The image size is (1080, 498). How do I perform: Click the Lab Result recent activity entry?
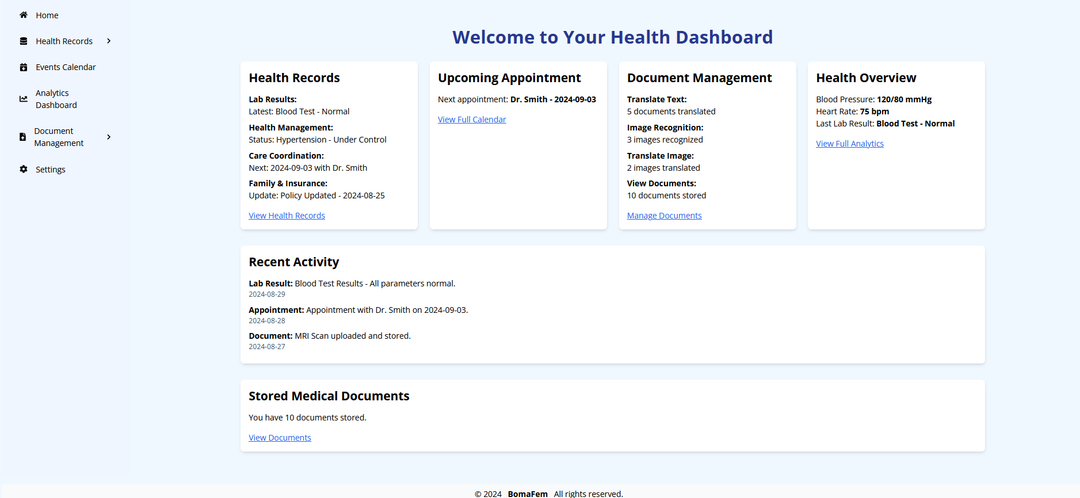[352, 284]
